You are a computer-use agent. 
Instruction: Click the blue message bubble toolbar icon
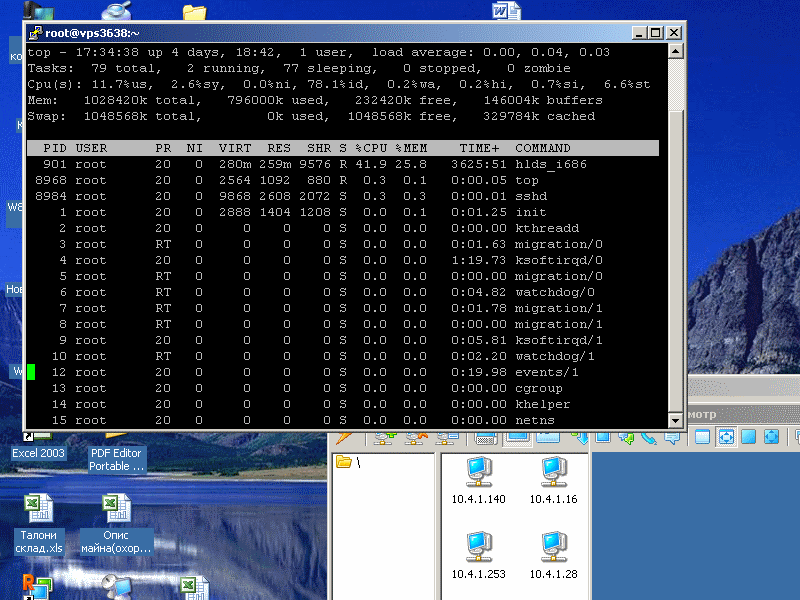[672, 437]
